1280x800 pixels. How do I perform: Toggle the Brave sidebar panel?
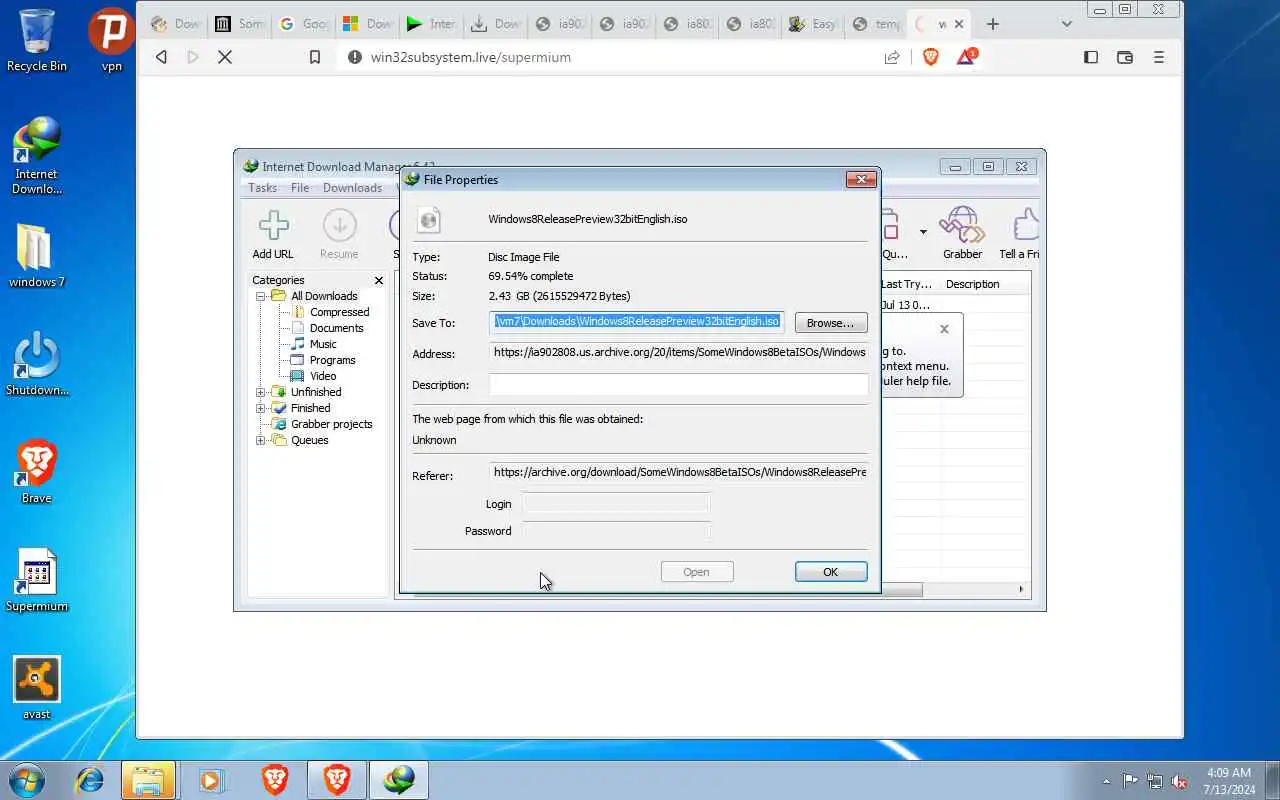click(1091, 57)
